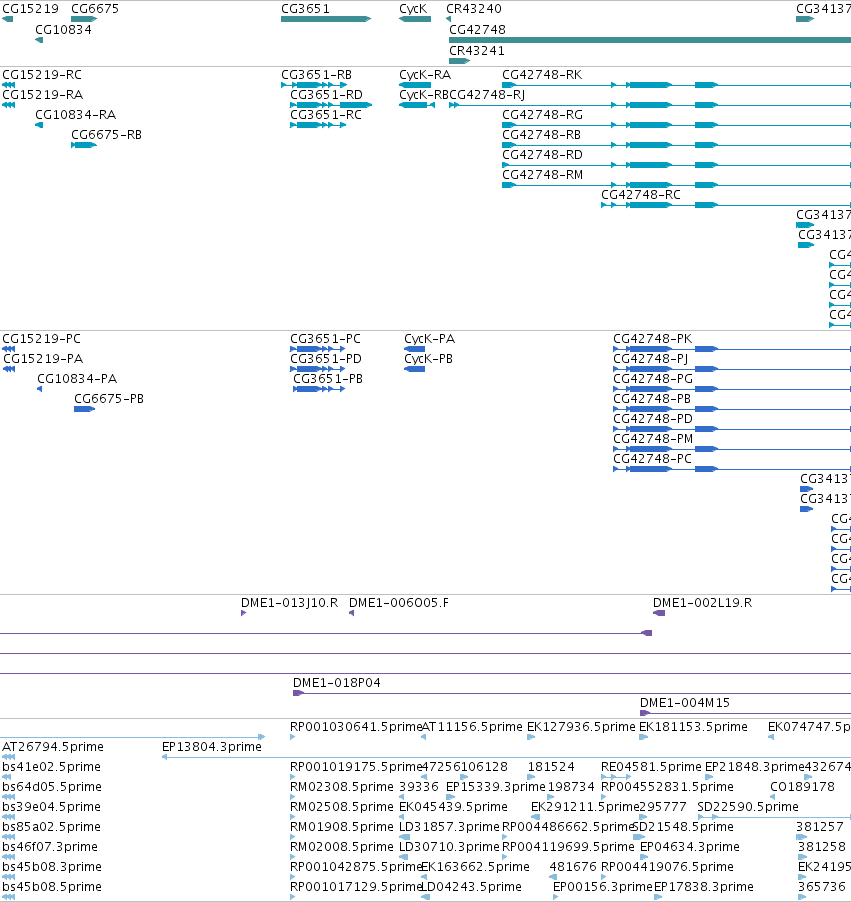Image resolution: width=851 pixels, height=902 pixels.
Task: Select transcript CG42748-RB label
Action: point(541,135)
